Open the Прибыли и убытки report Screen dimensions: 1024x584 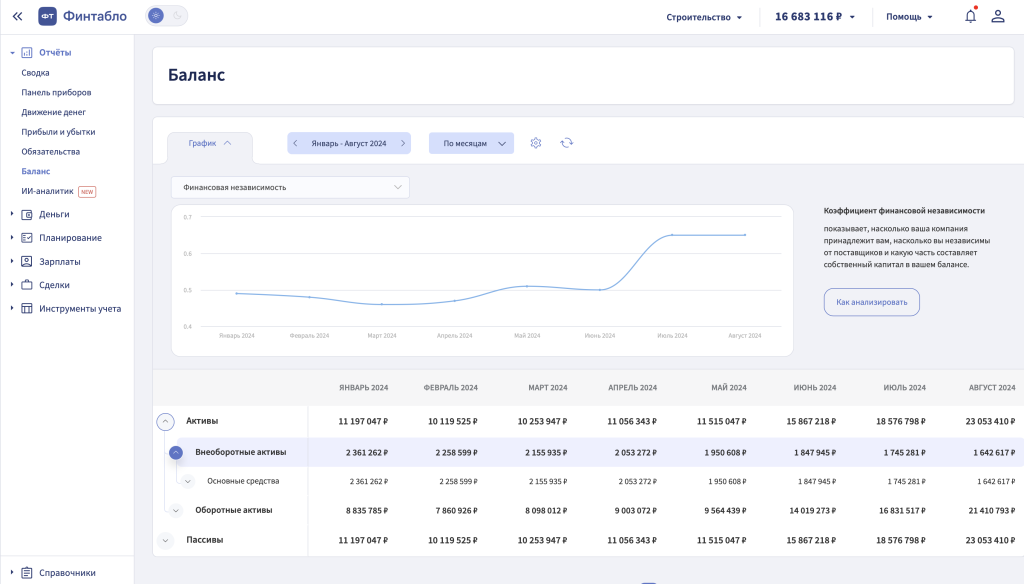pos(58,131)
